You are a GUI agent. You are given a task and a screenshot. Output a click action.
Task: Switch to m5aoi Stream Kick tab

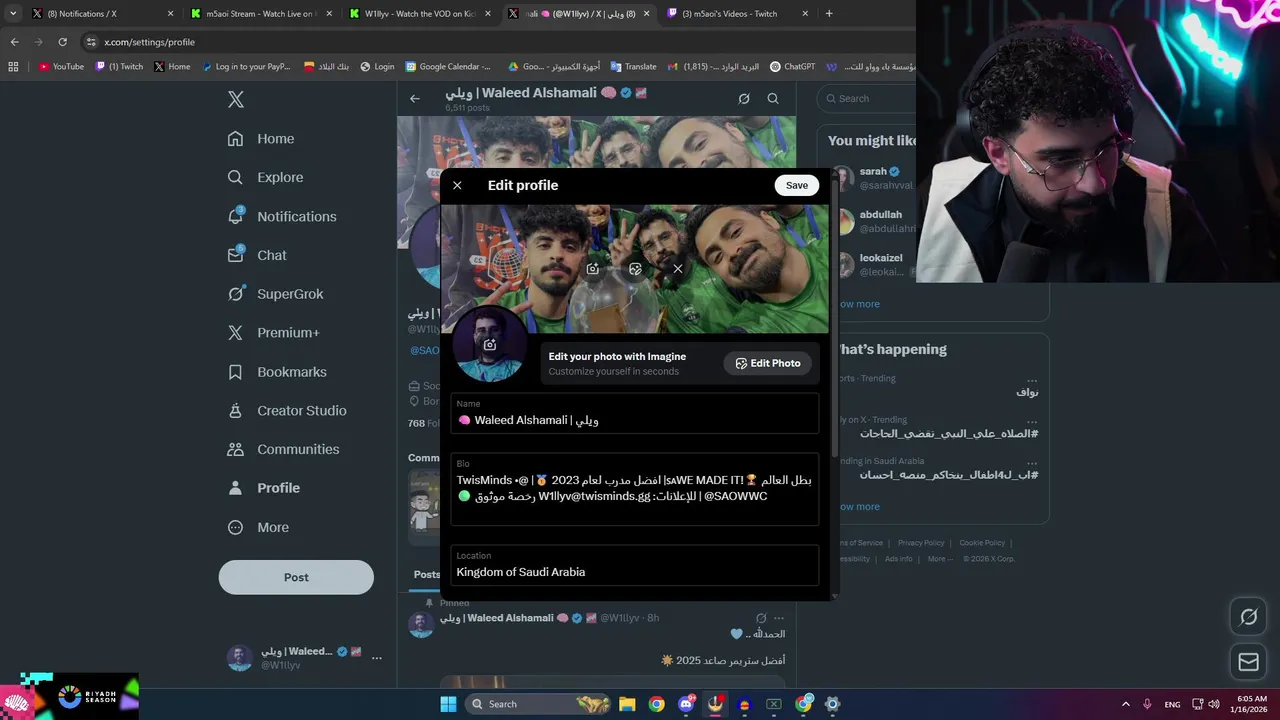pos(261,14)
